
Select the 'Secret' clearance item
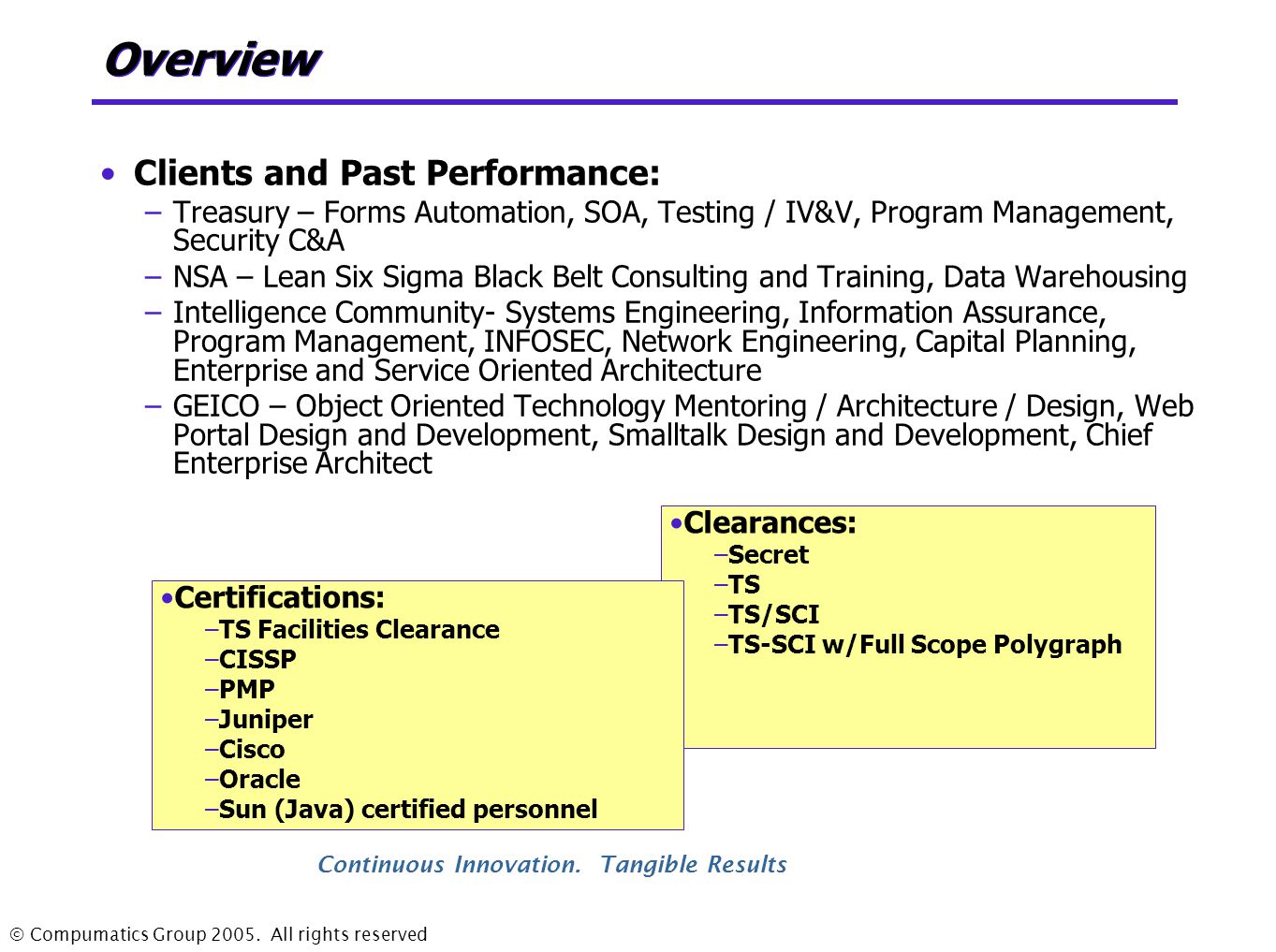[x=768, y=554]
